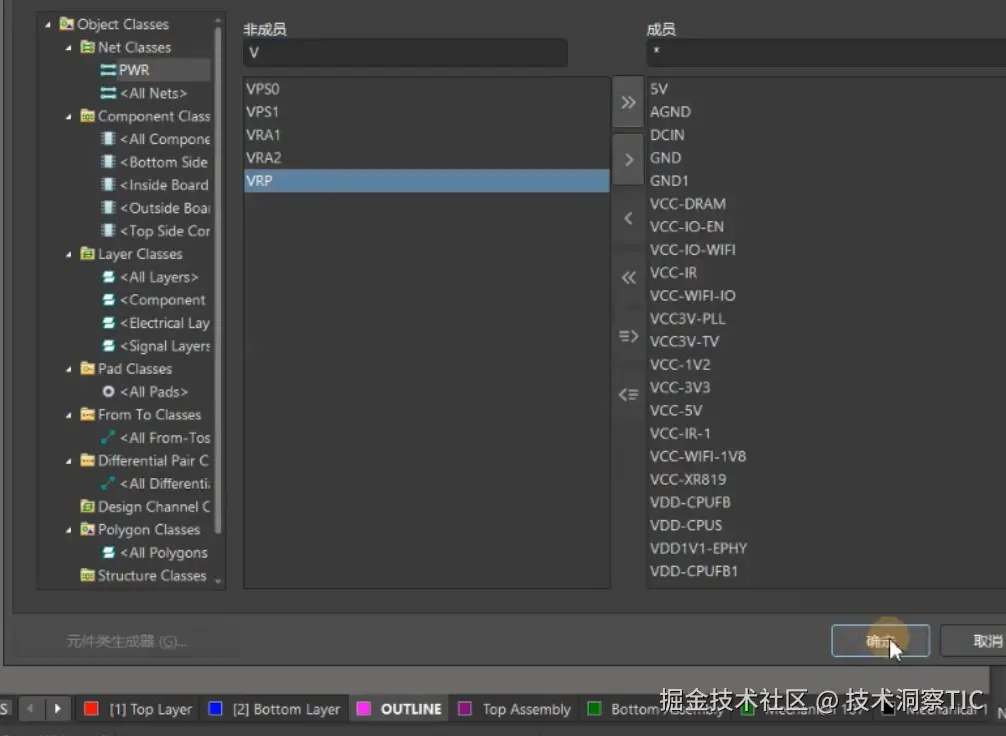Click the remove class members '<=' button

(628, 394)
